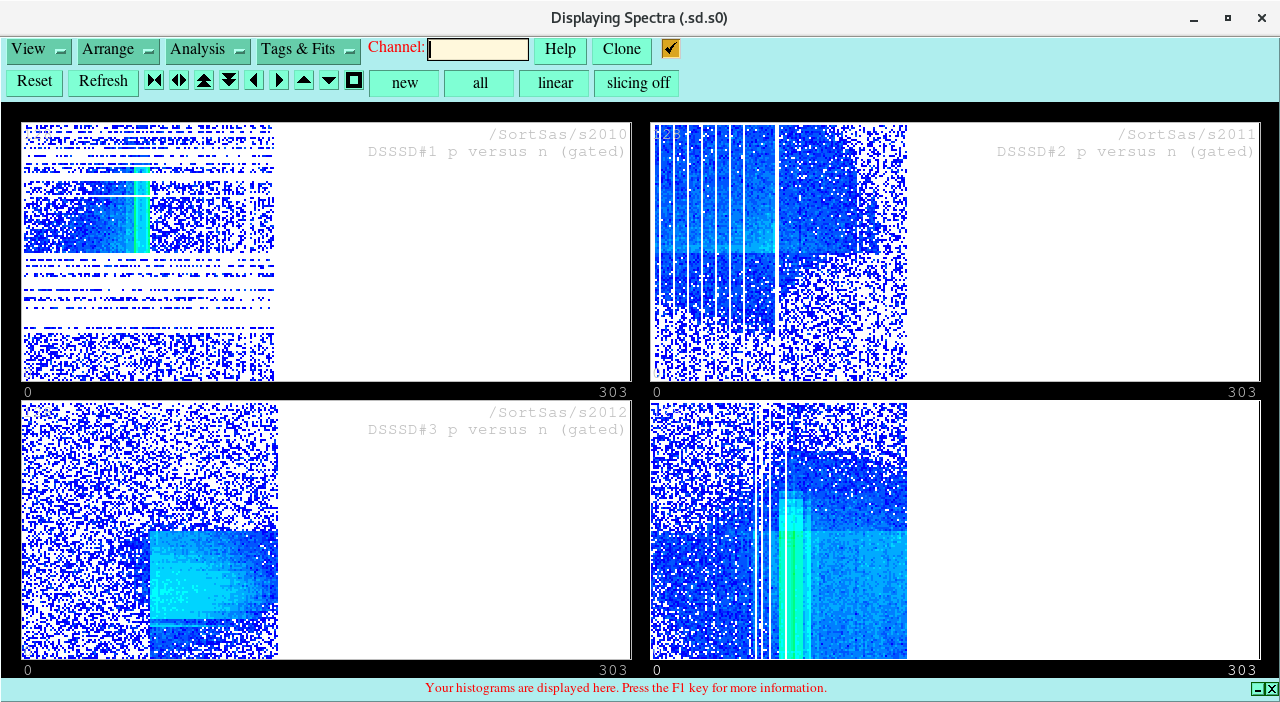
Task: Toggle slicing off to on
Action: (636, 83)
